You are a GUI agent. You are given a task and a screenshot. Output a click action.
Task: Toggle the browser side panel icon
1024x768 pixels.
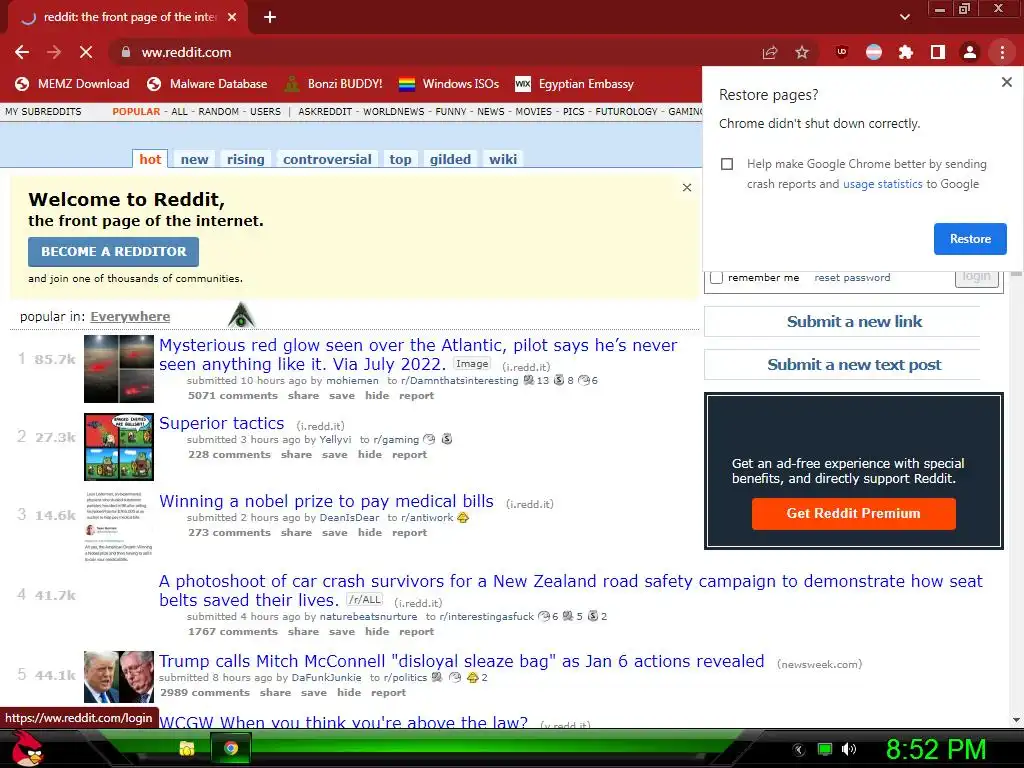point(938,52)
